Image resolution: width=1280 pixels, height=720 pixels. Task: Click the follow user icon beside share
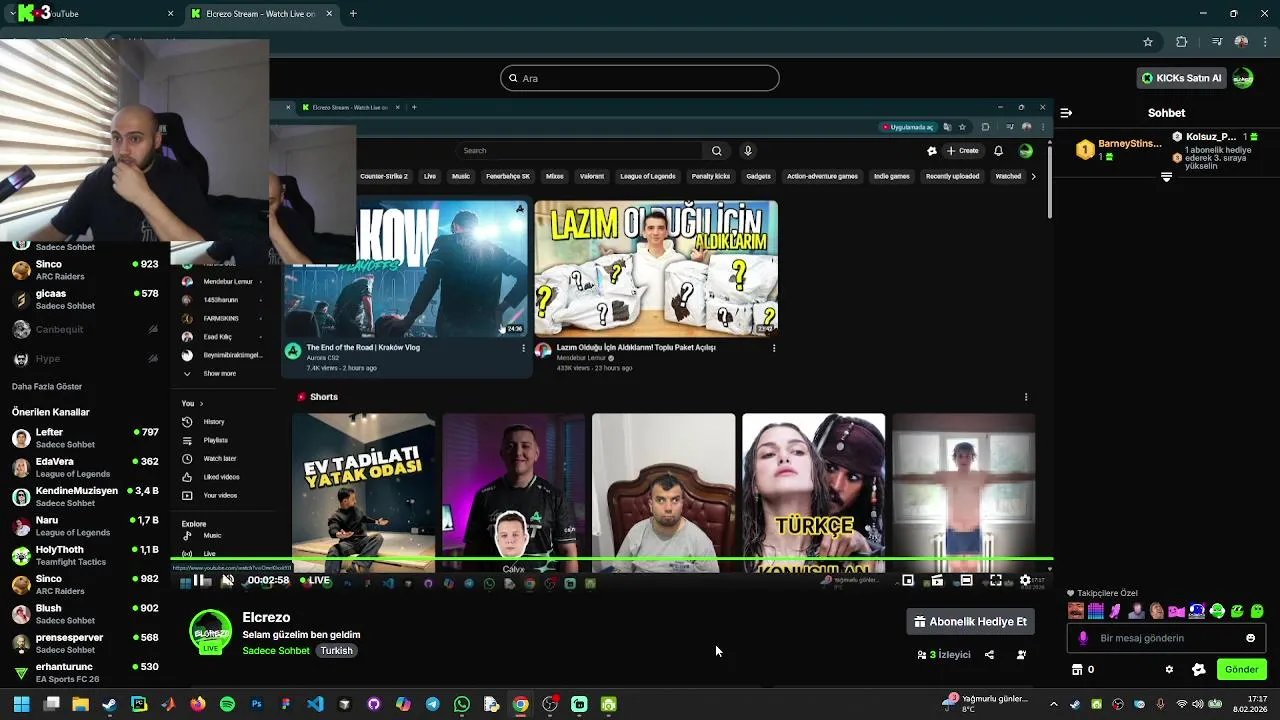1021,655
